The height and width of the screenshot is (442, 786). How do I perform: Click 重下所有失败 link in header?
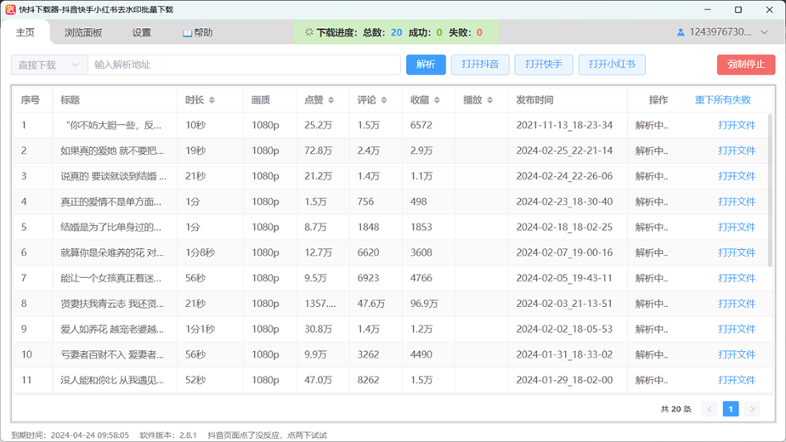722,100
